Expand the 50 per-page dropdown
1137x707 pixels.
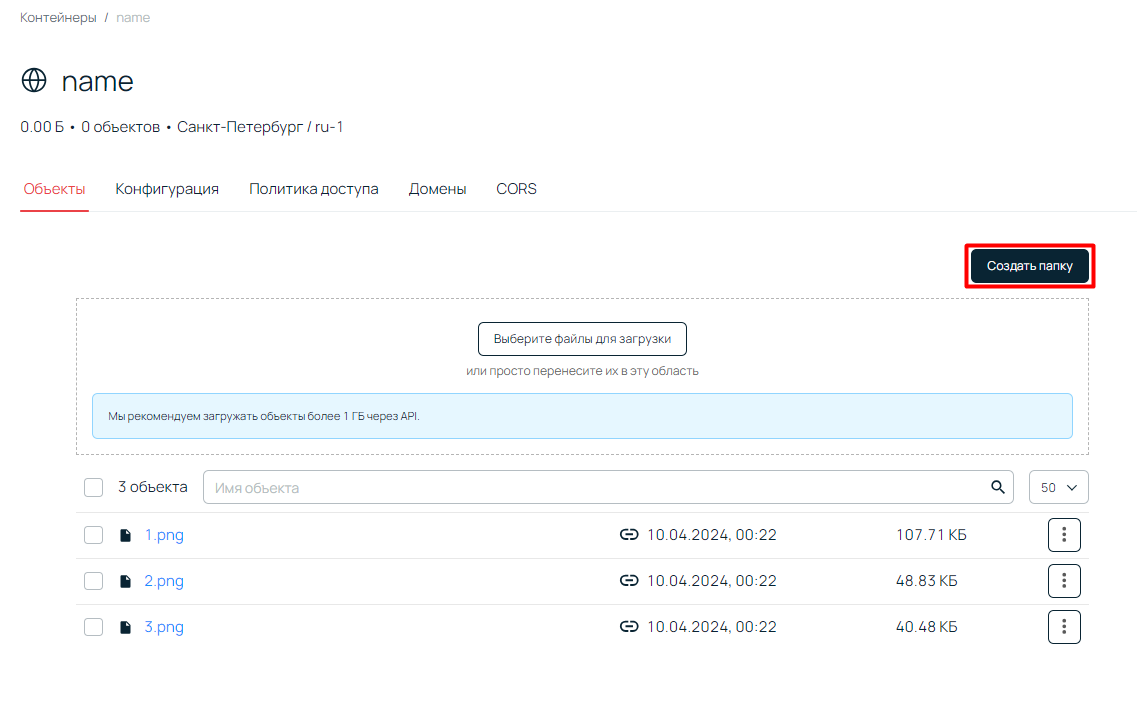tap(1058, 487)
